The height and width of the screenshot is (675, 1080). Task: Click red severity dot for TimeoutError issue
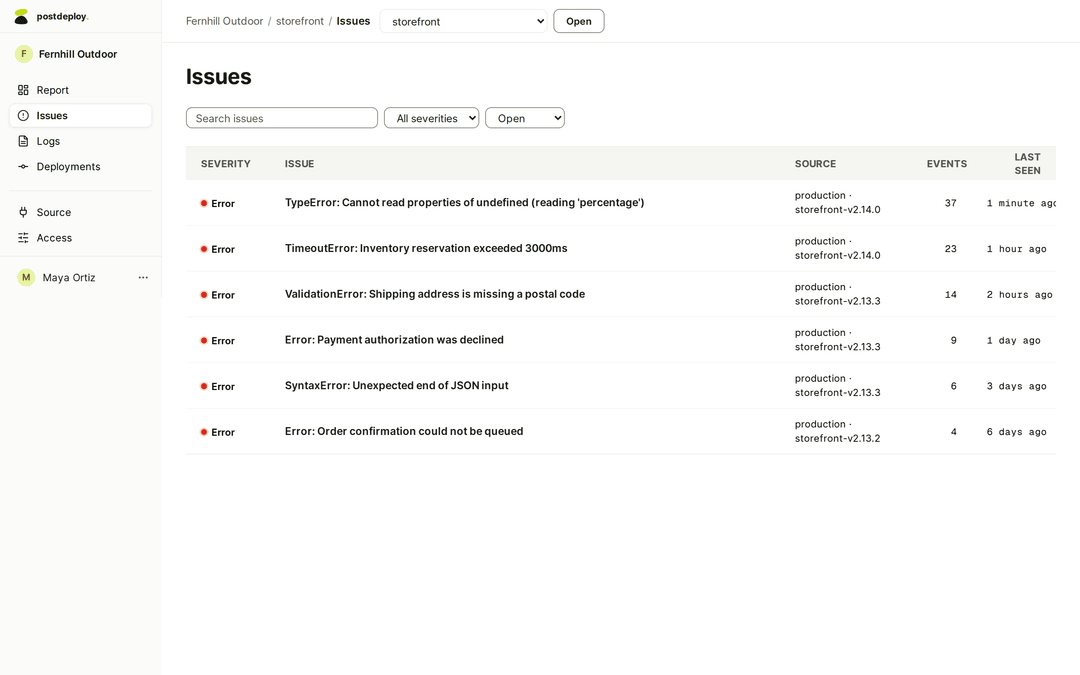(204, 249)
